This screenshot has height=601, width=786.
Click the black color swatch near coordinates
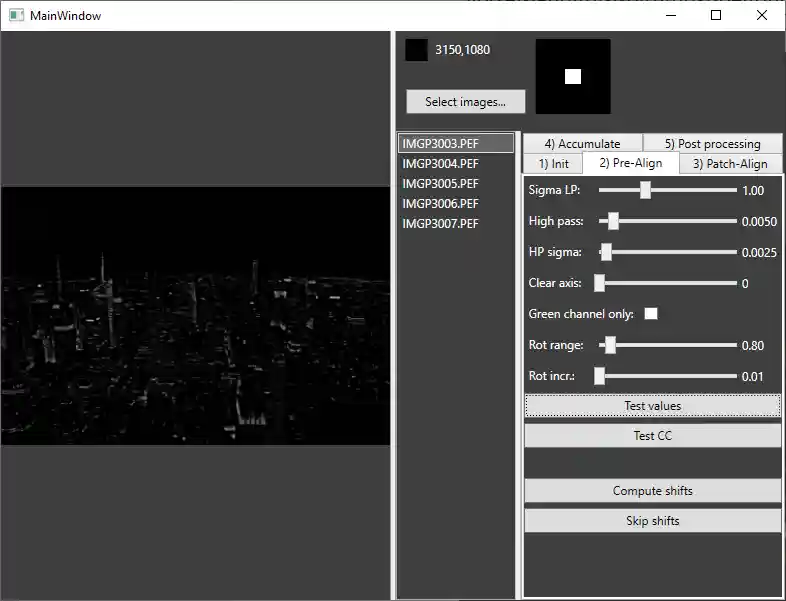(x=416, y=50)
